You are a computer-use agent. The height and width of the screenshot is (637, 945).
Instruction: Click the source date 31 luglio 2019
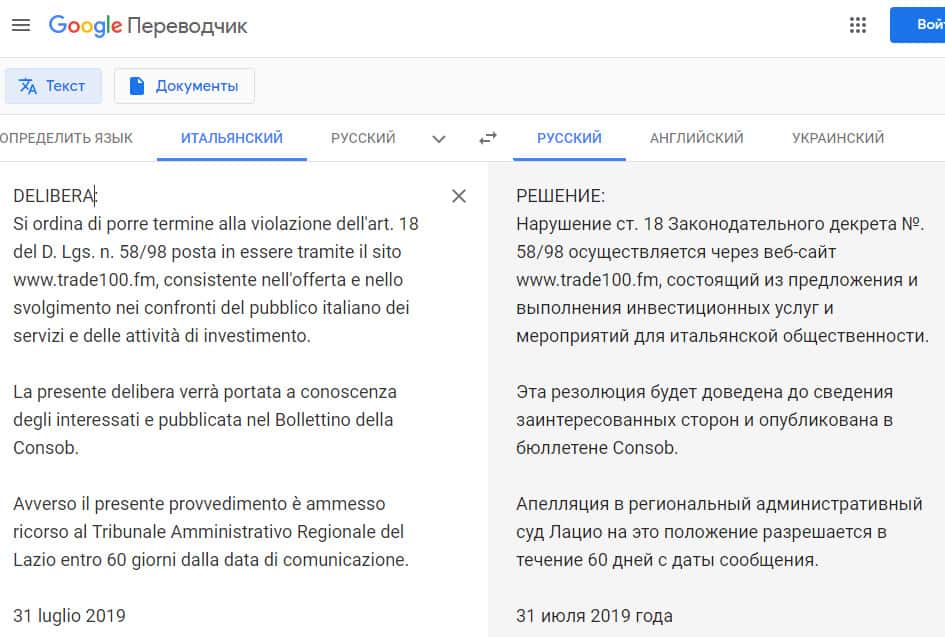tap(69, 616)
